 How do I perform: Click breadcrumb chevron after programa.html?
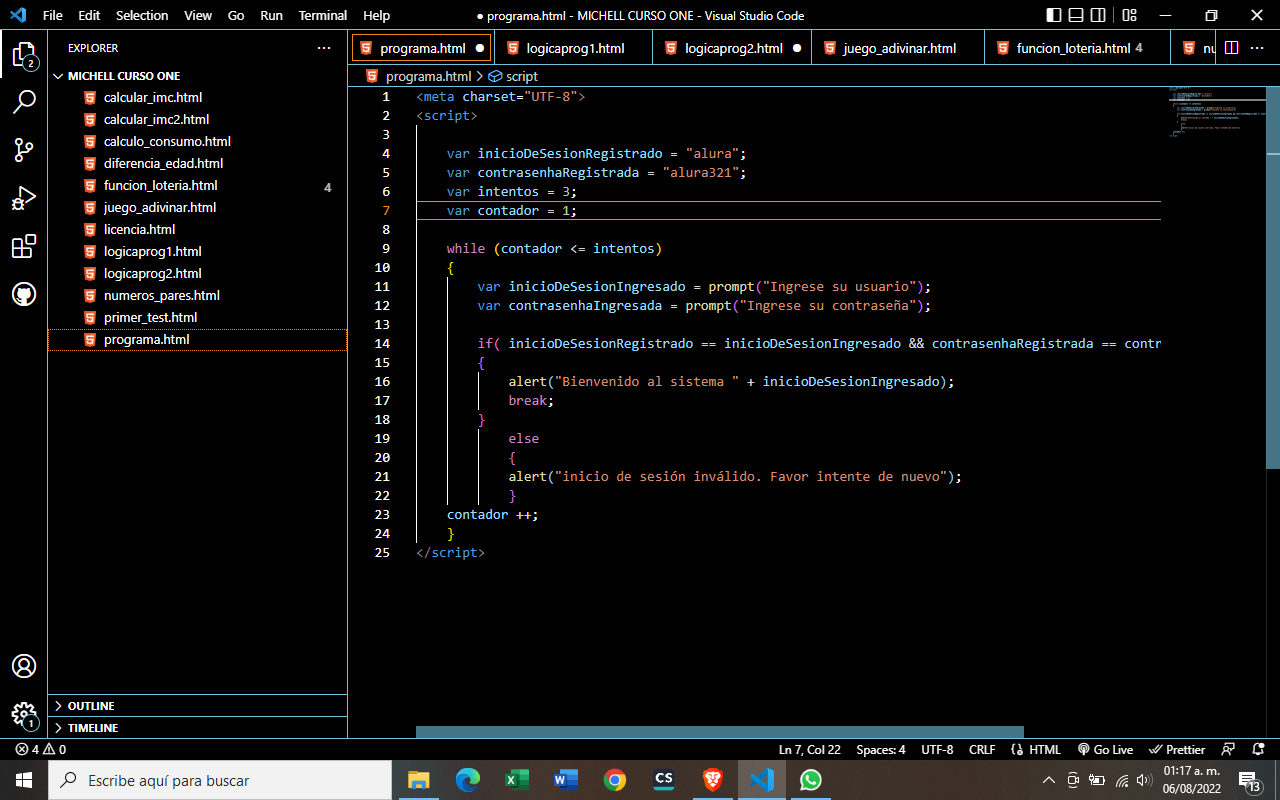[x=480, y=76]
